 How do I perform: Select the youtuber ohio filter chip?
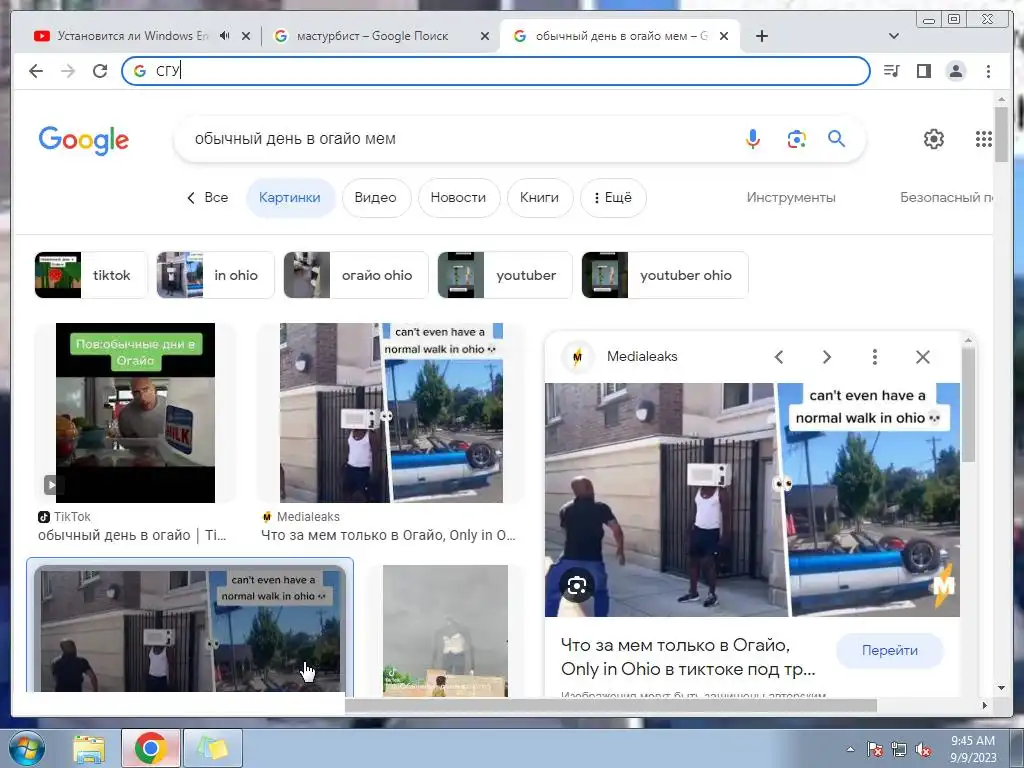pos(665,275)
